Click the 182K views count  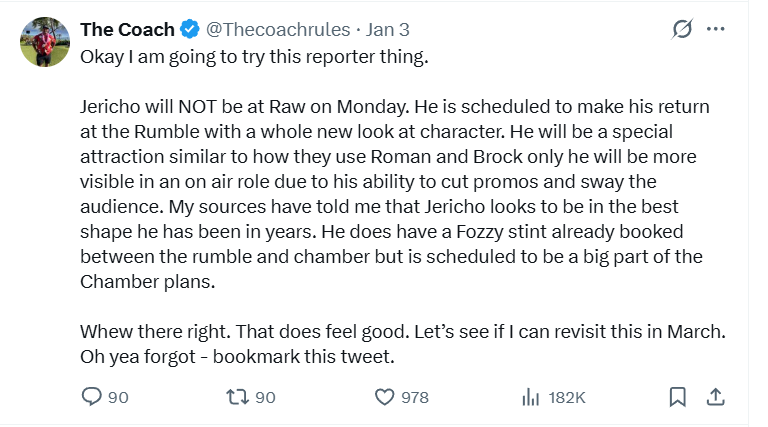[x=567, y=397]
